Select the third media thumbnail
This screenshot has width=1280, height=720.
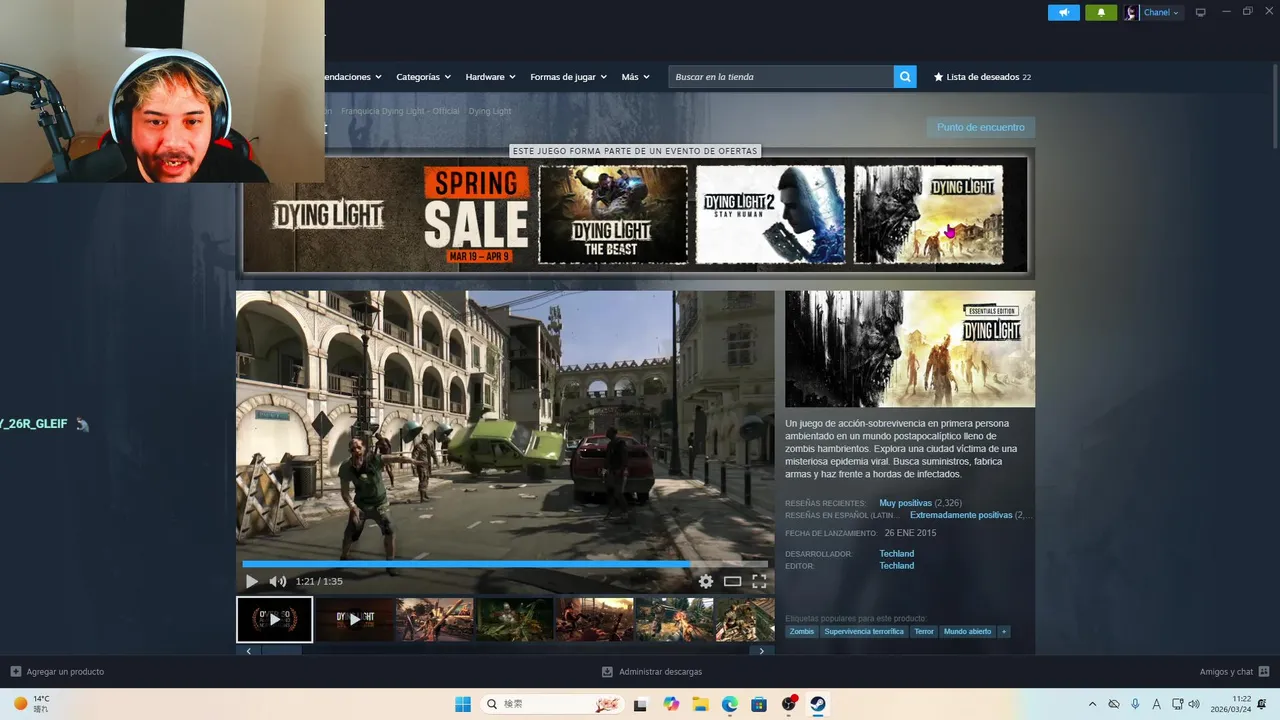(434, 619)
